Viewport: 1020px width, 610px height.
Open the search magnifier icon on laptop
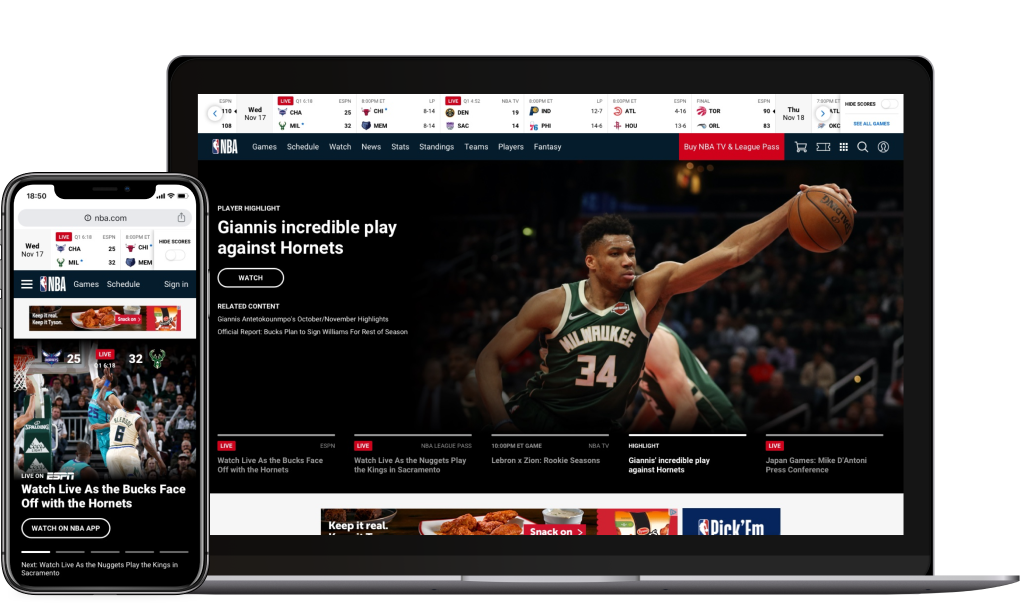click(863, 147)
